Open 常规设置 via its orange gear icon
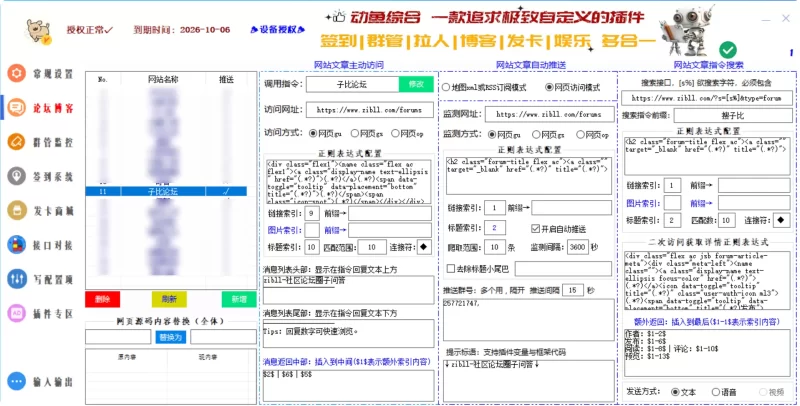 point(16,73)
